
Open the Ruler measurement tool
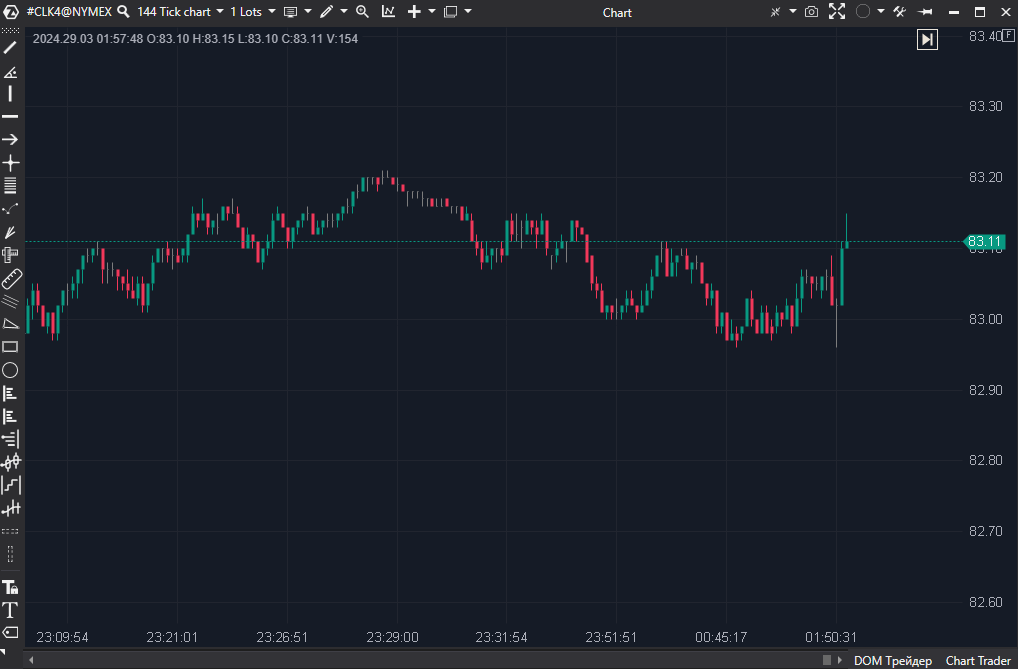point(11,277)
